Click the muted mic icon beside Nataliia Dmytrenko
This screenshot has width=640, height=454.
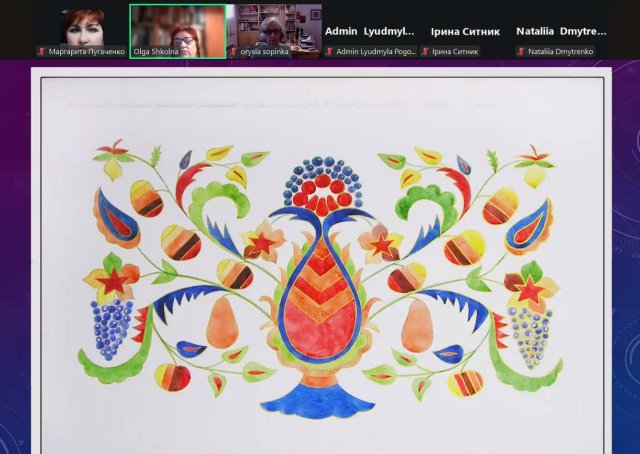click(521, 51)
